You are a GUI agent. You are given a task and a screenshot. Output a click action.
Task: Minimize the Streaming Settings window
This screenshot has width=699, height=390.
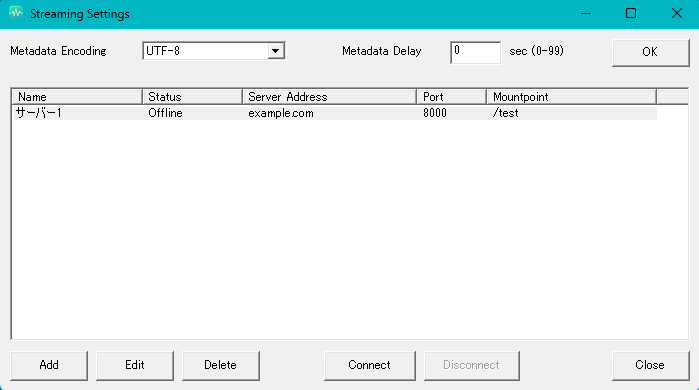coord(586,14)
